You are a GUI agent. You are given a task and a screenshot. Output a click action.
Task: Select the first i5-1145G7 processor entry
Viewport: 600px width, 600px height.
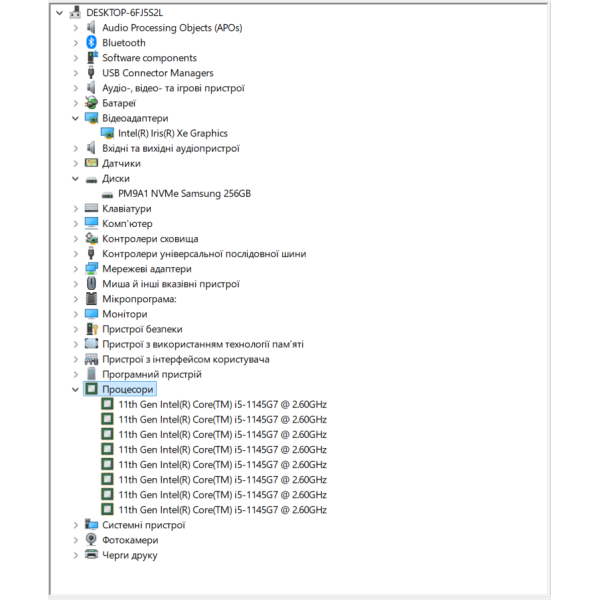tap(222, 404)
